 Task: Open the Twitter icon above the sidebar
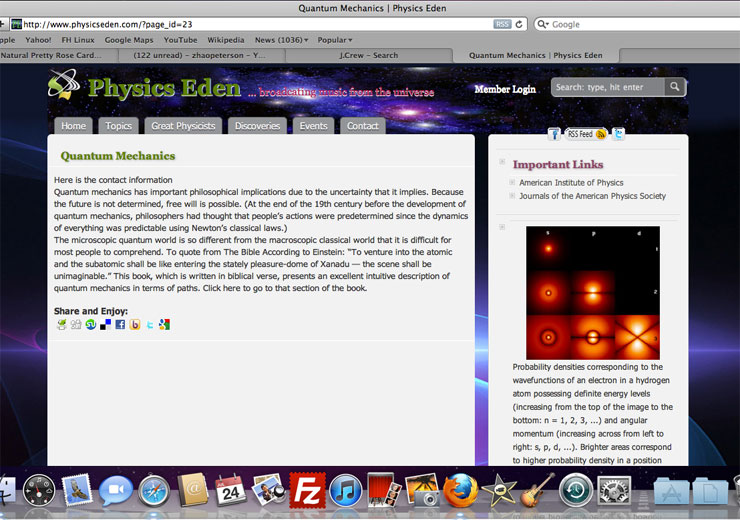(618, 134)
